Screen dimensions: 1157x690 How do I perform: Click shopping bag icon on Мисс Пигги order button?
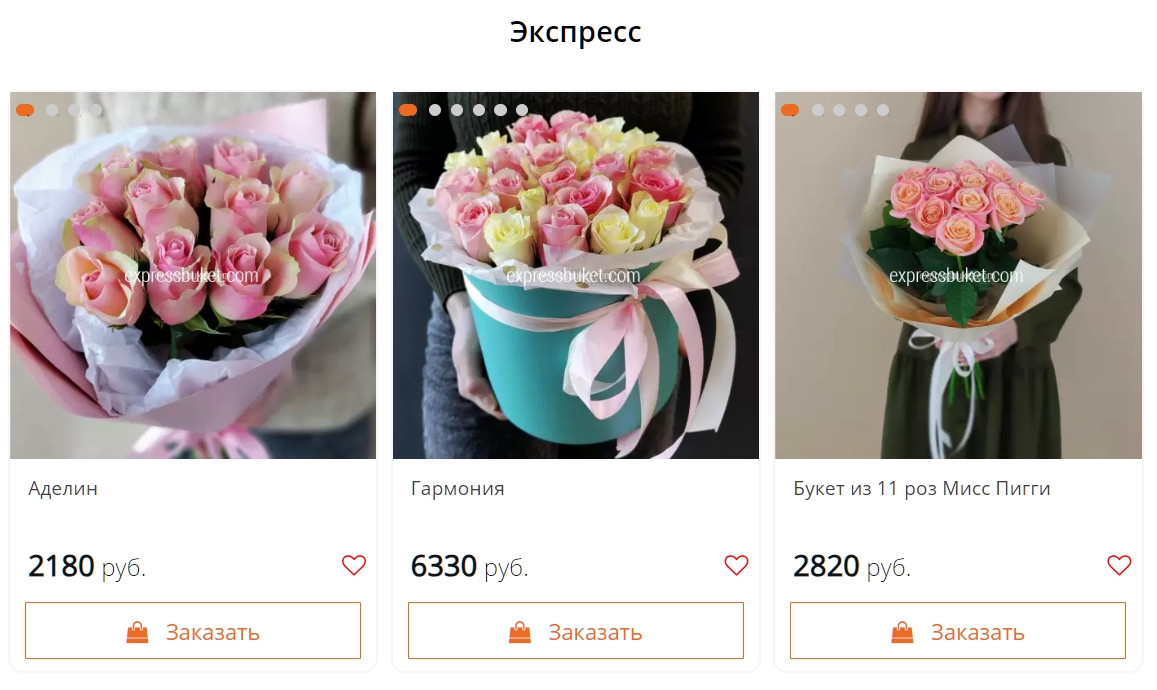point(902,632)
